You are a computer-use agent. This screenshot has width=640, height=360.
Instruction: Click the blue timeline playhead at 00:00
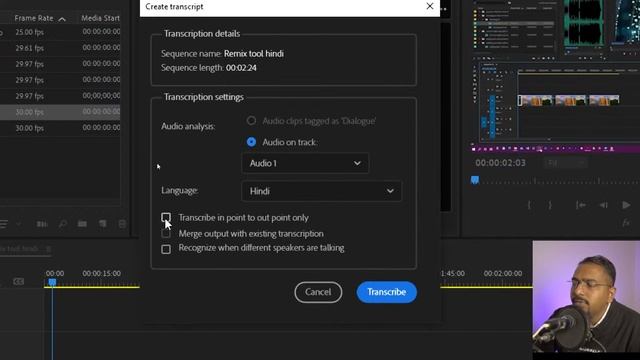tap(52, 282)
